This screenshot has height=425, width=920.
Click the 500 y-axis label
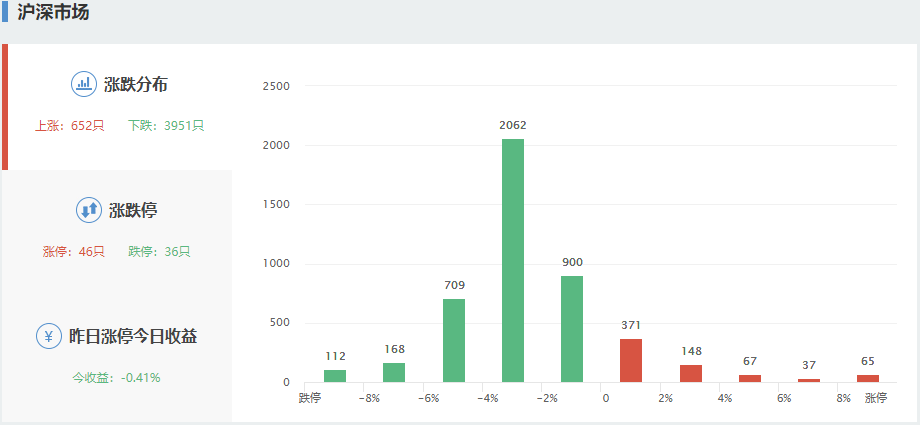point(279,323)
